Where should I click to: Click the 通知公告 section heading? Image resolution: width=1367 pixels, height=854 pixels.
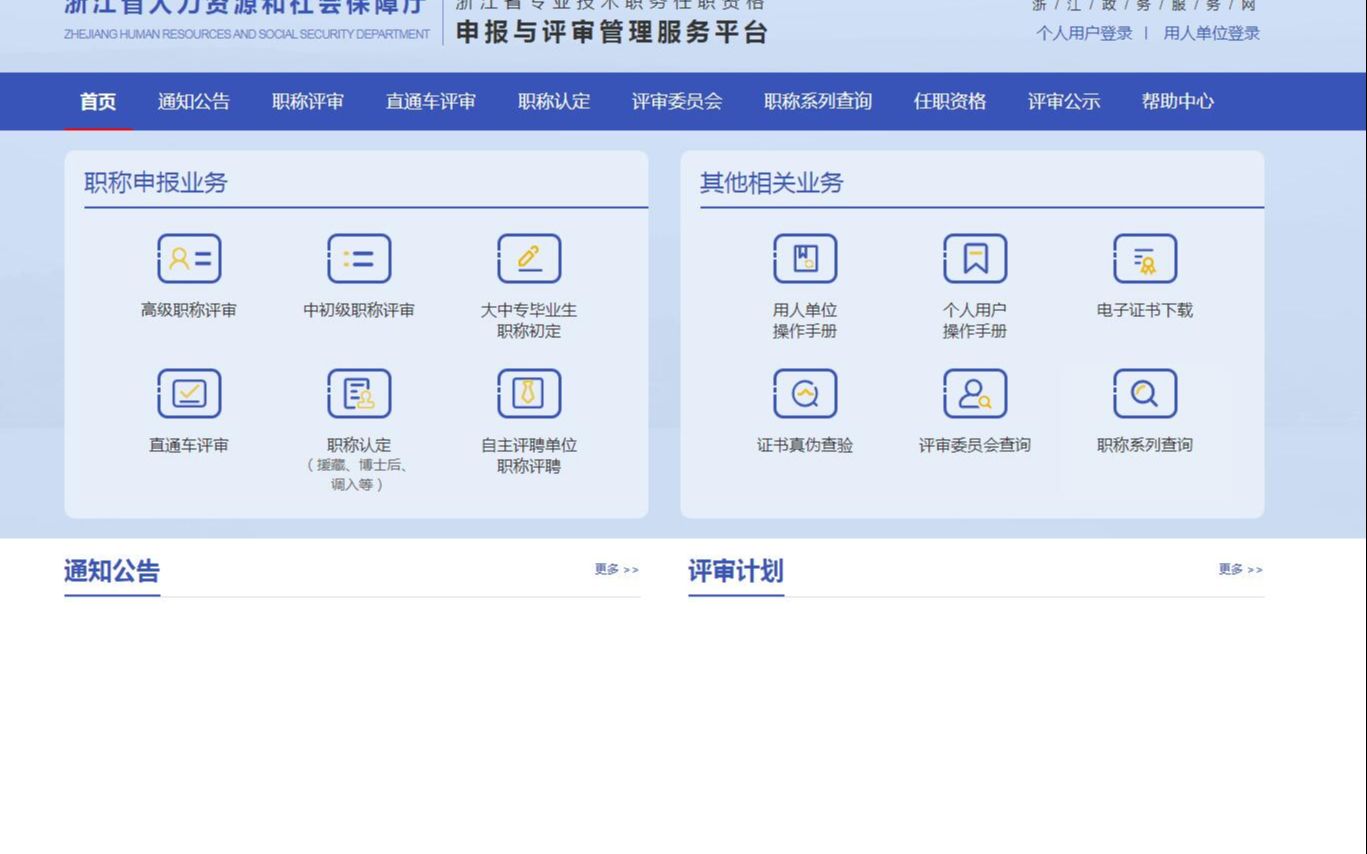point(112,571)
